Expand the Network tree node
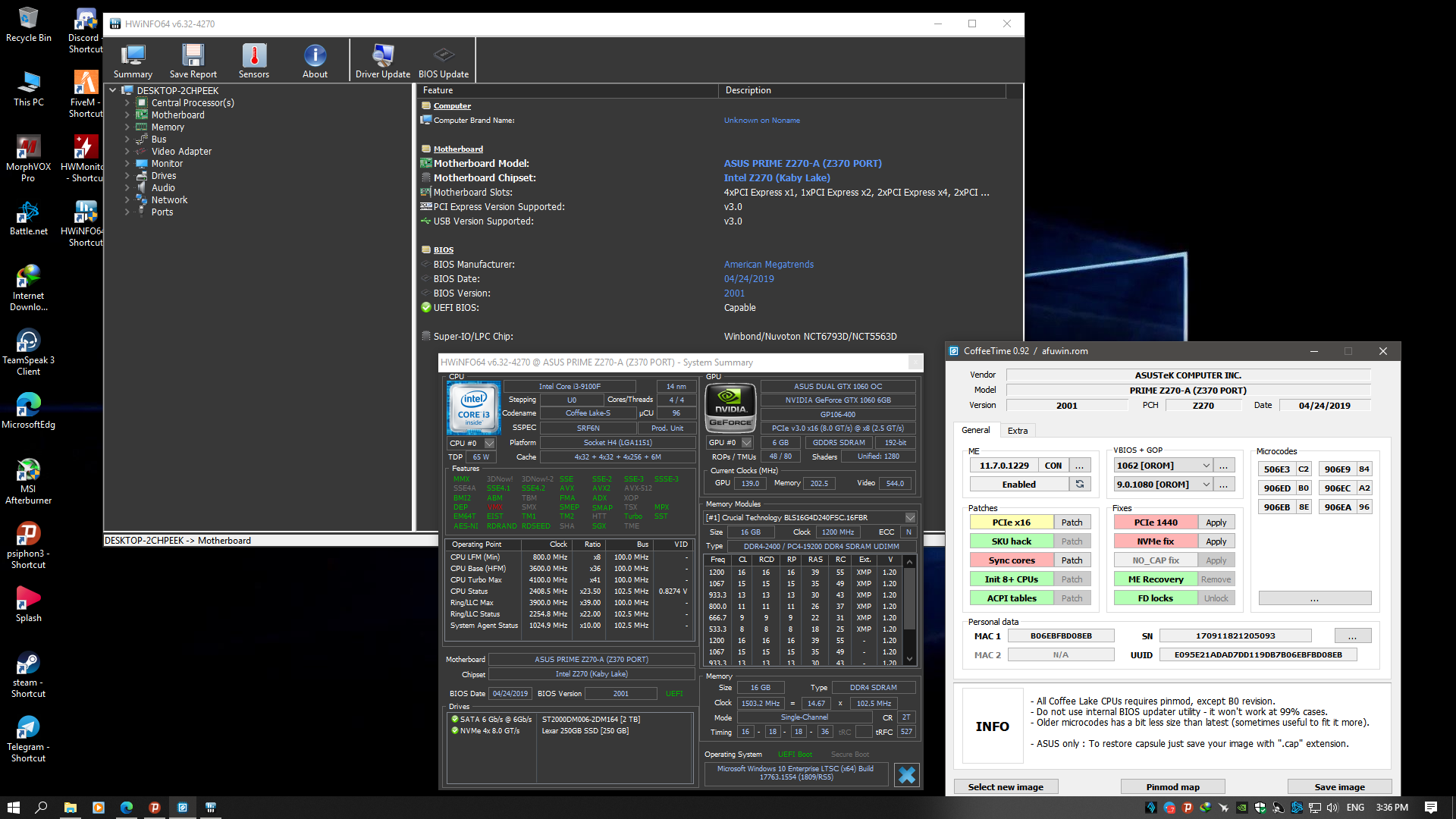 pyautogui.click(x=127, y=199)
